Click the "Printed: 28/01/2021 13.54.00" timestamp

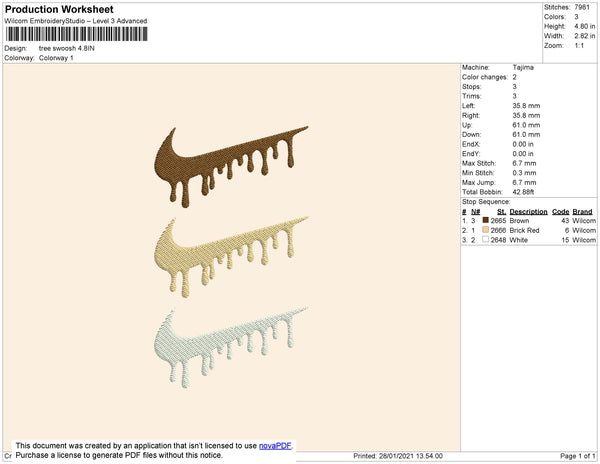click(398, 456)
